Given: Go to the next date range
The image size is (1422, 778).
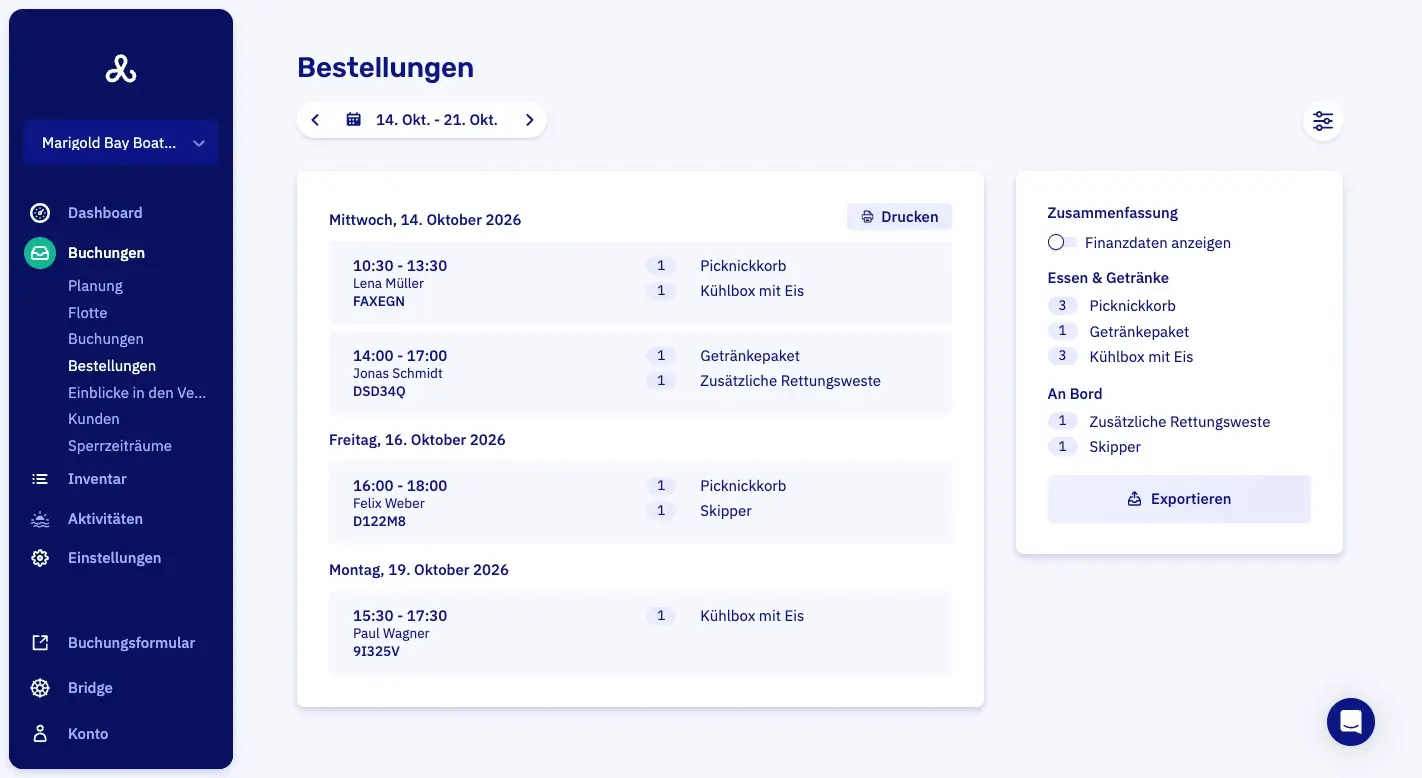Looking at the screenshot, I should pos(529,120).
